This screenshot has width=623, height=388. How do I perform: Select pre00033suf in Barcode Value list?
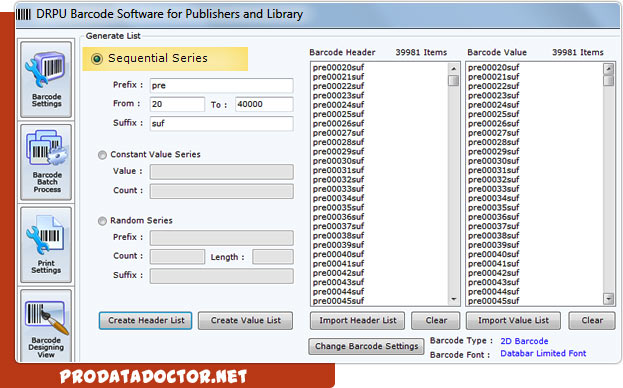click(x=493, y=189)
